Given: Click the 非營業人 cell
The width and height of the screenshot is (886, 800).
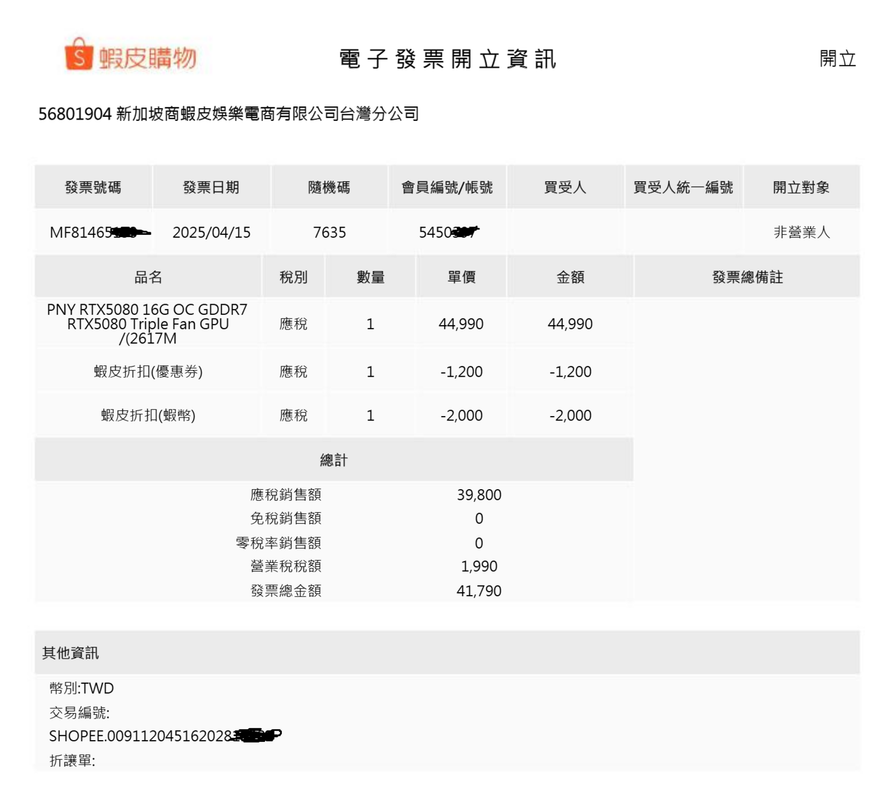Looking at the screenshot, I should click(x=802, y=233).
